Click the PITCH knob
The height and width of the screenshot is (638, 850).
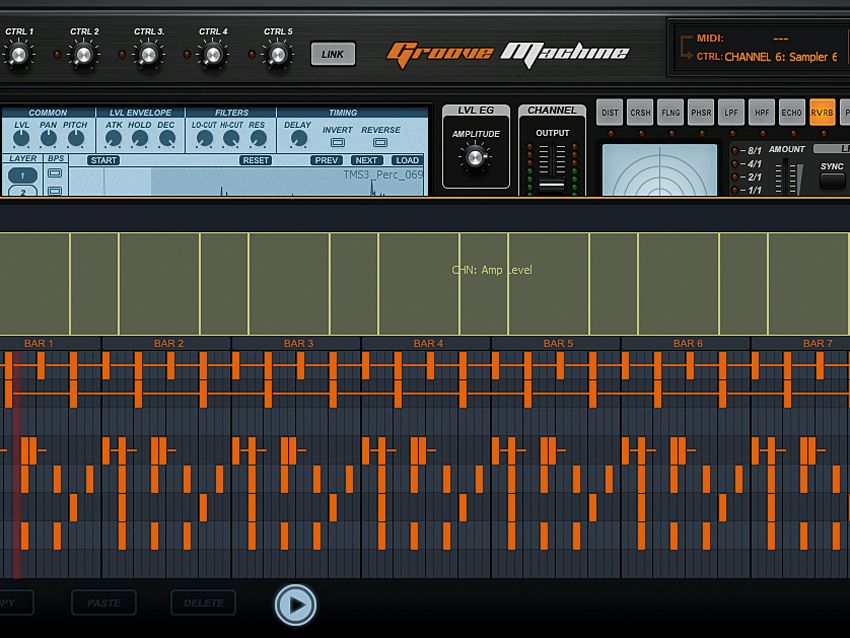coord(75,139)
